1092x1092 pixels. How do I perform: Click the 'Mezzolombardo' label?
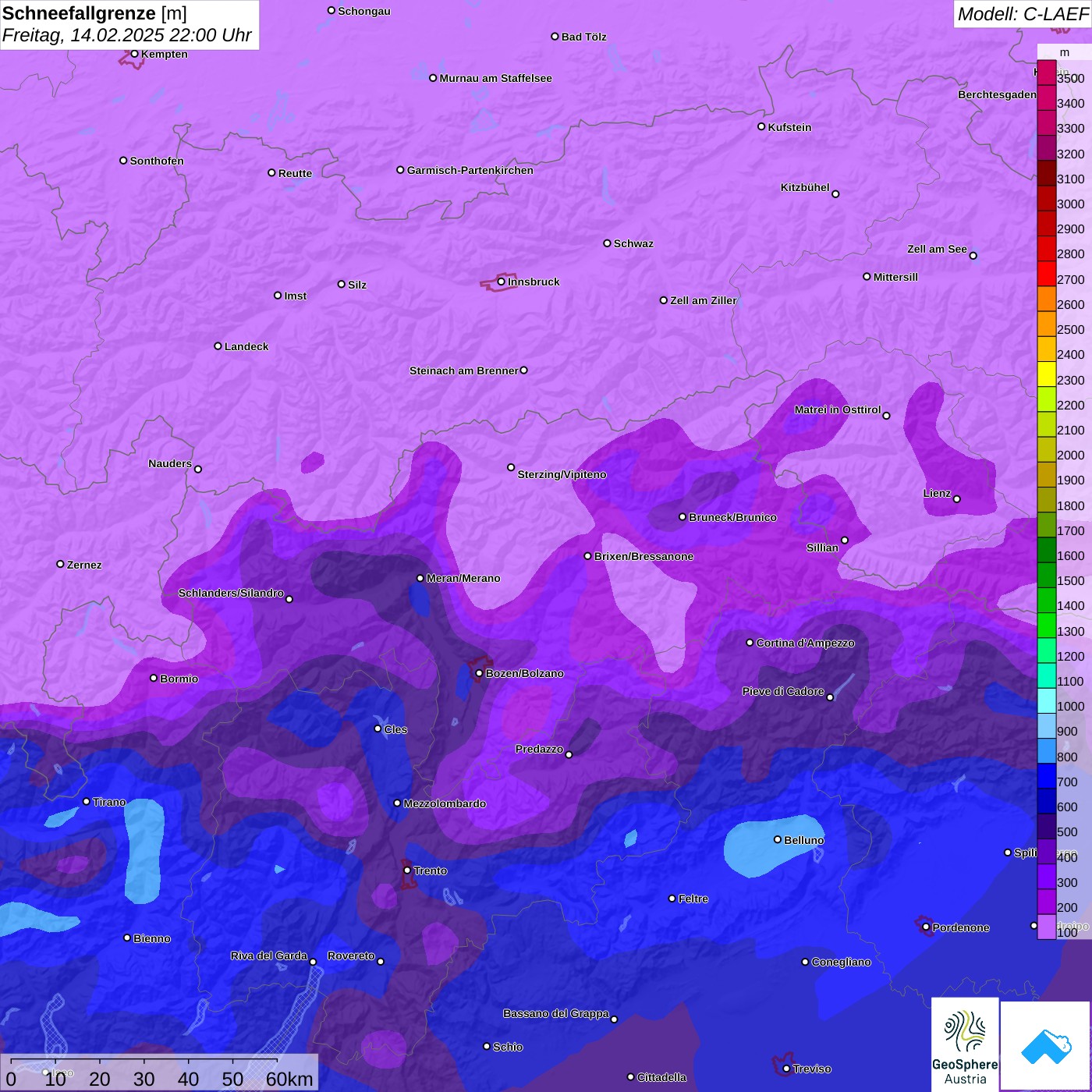tap(445, 803)
